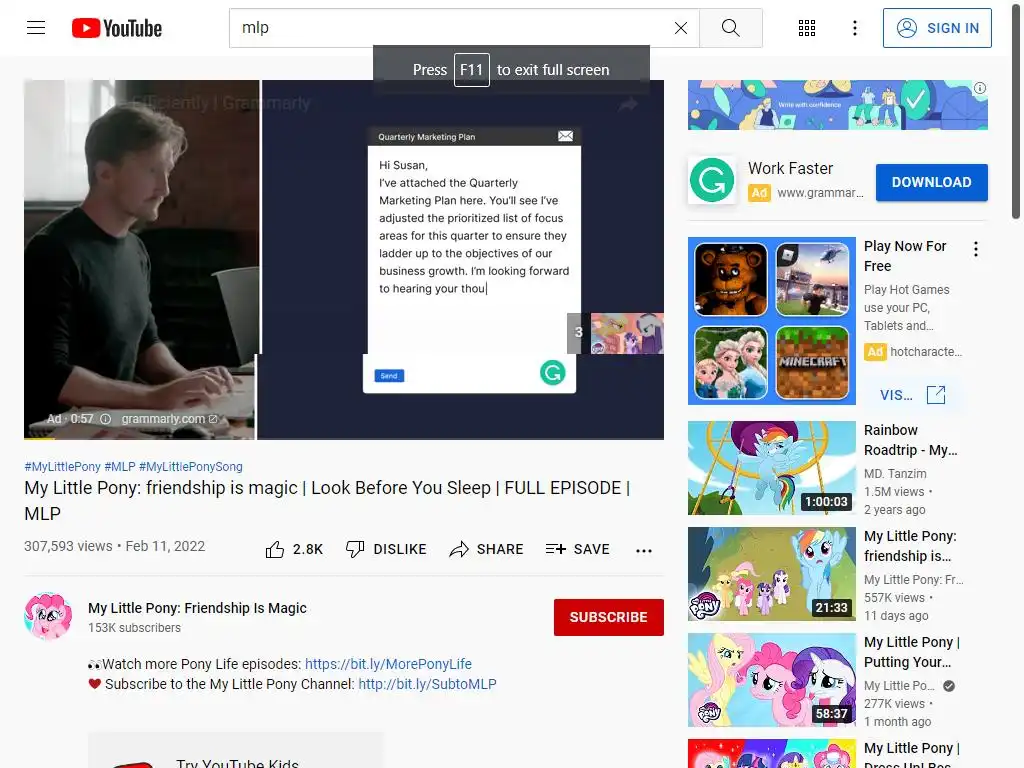This screenshot has height=768, width=1024.
Task: Click the SHARE button
Action: [487, 550]
